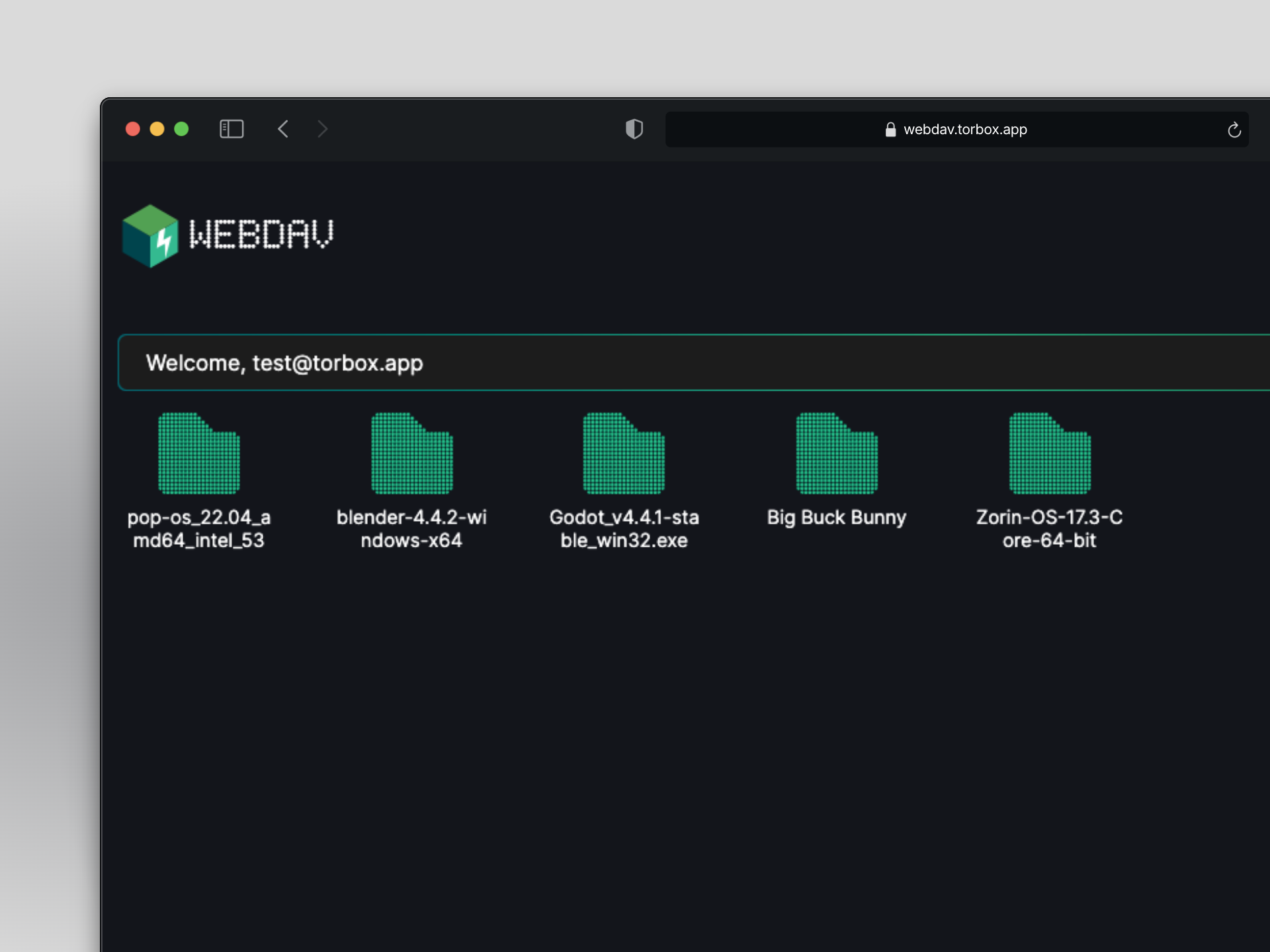Click the WEBDAV title text
1270x952 pixels.
tap(261, 234)
